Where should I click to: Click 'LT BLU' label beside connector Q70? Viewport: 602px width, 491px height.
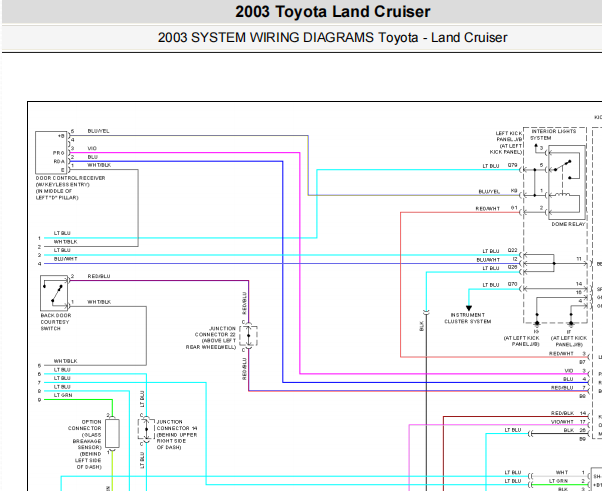point(491,285)
